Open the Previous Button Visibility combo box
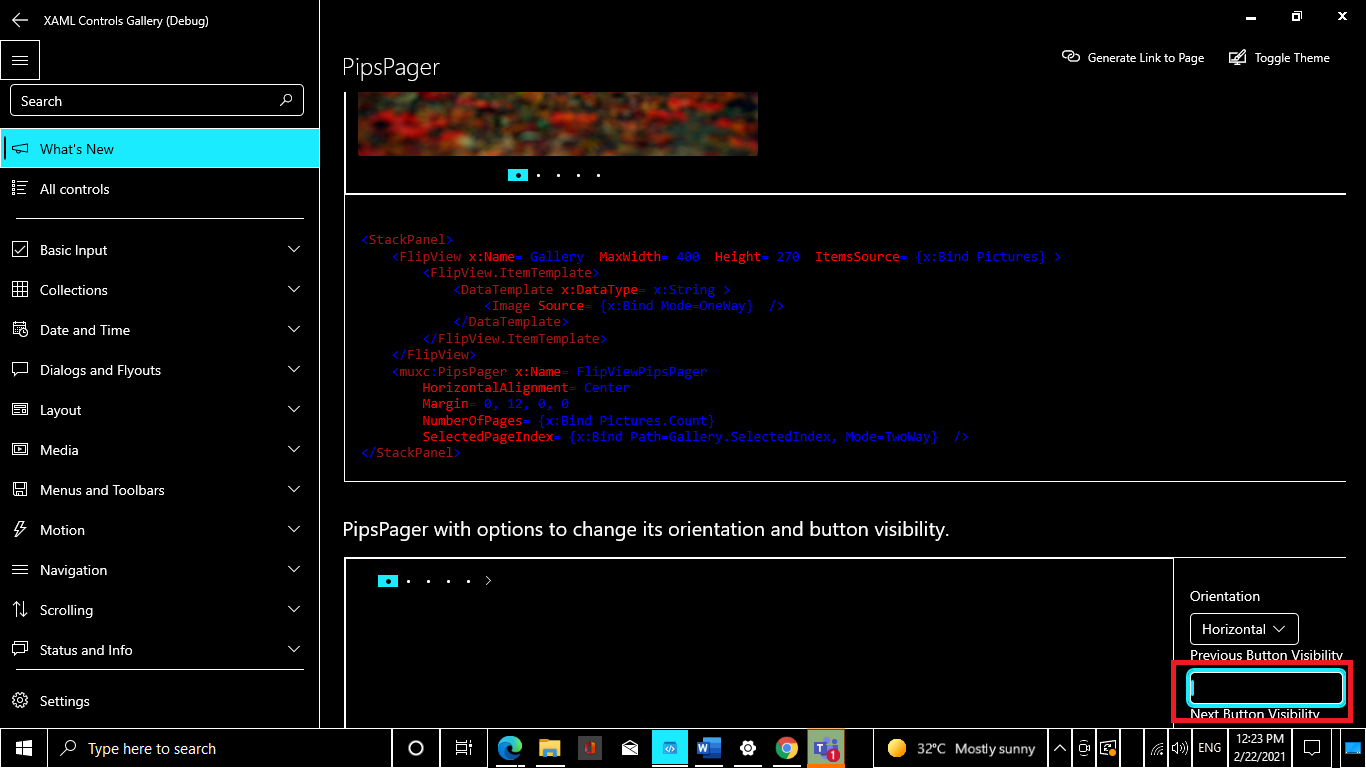 (x=1265, y=687)
